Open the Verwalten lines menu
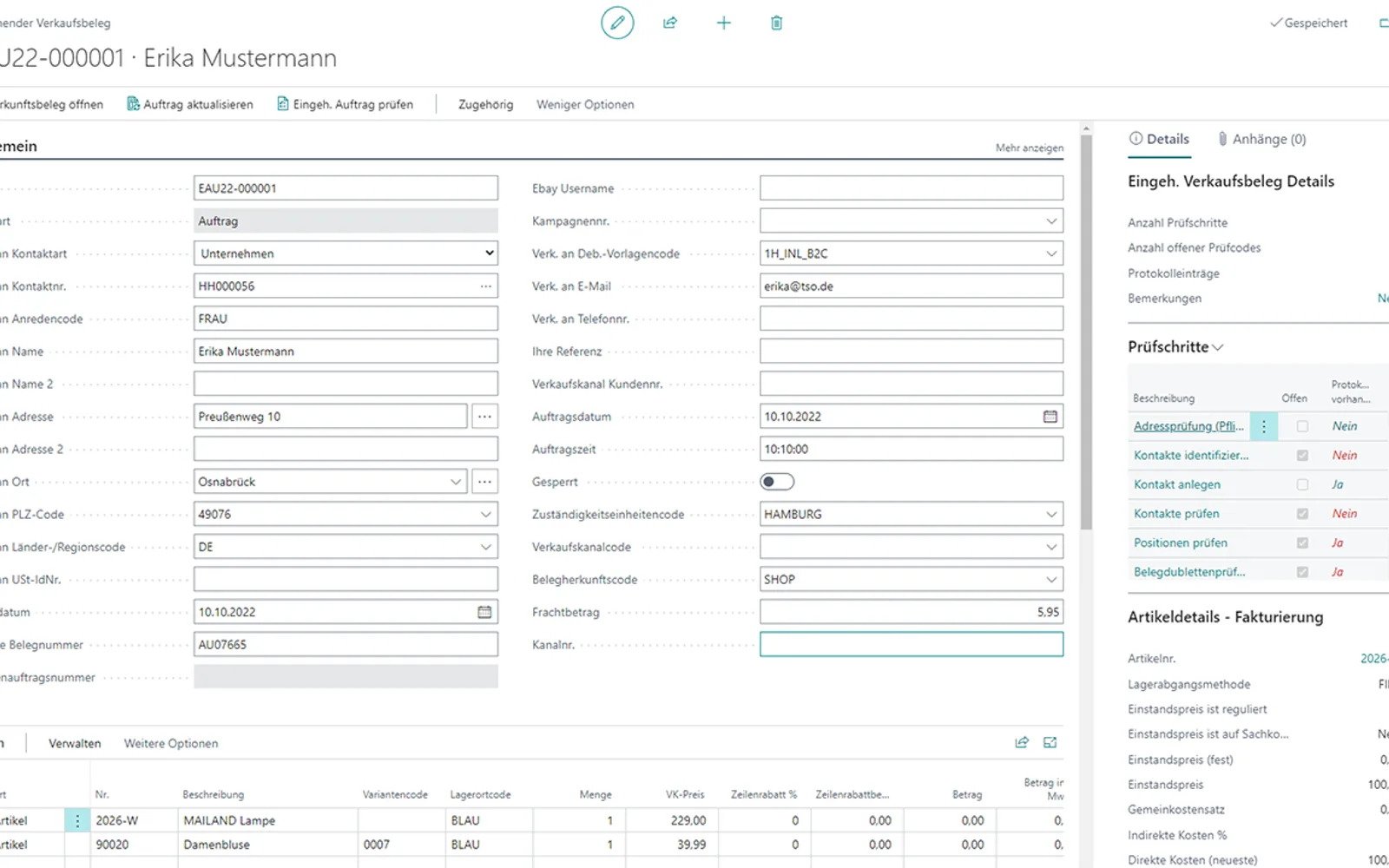The width and height of the screenshot is (1389, 868). point(75,743)
